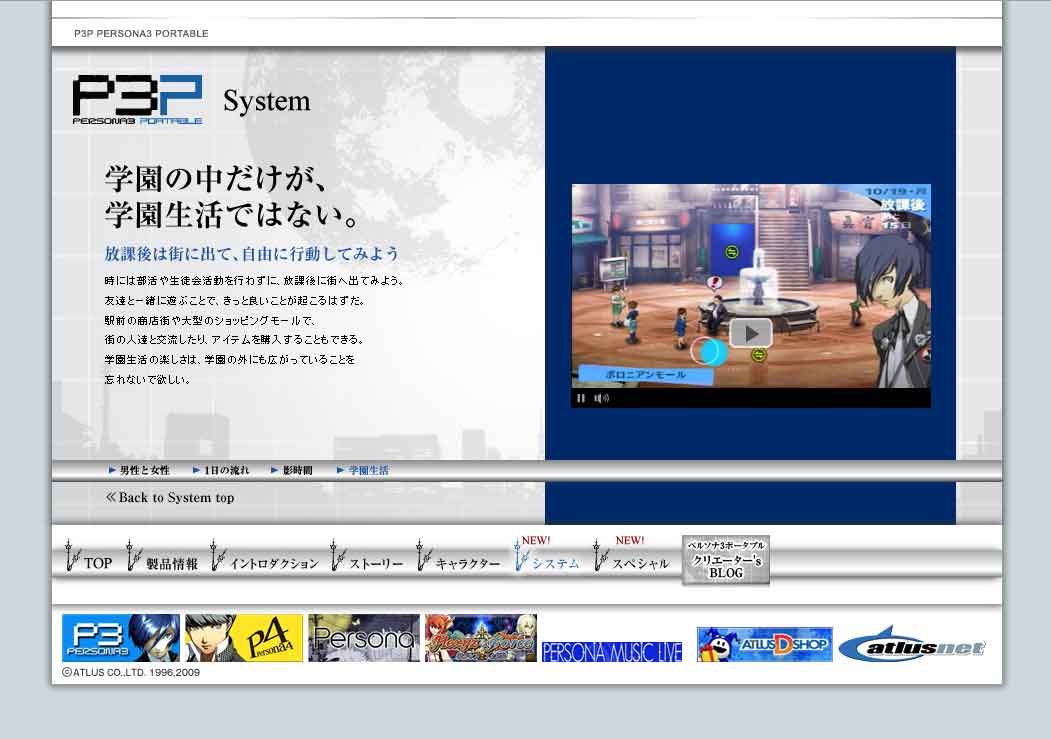Select the 学園生活 system page

[x=363, y=470]
